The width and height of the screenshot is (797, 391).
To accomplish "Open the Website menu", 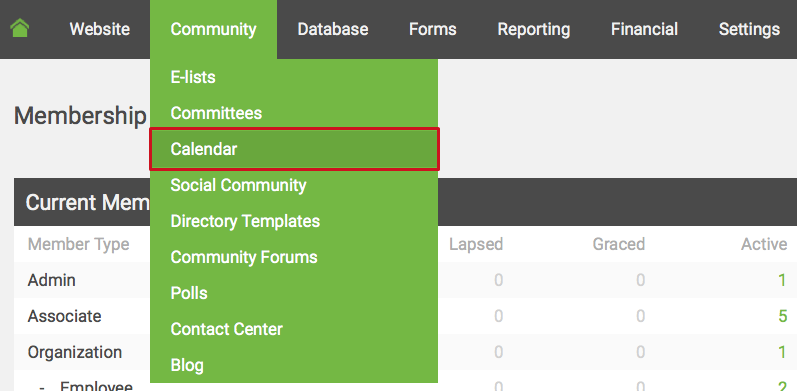I will point(100,29).
